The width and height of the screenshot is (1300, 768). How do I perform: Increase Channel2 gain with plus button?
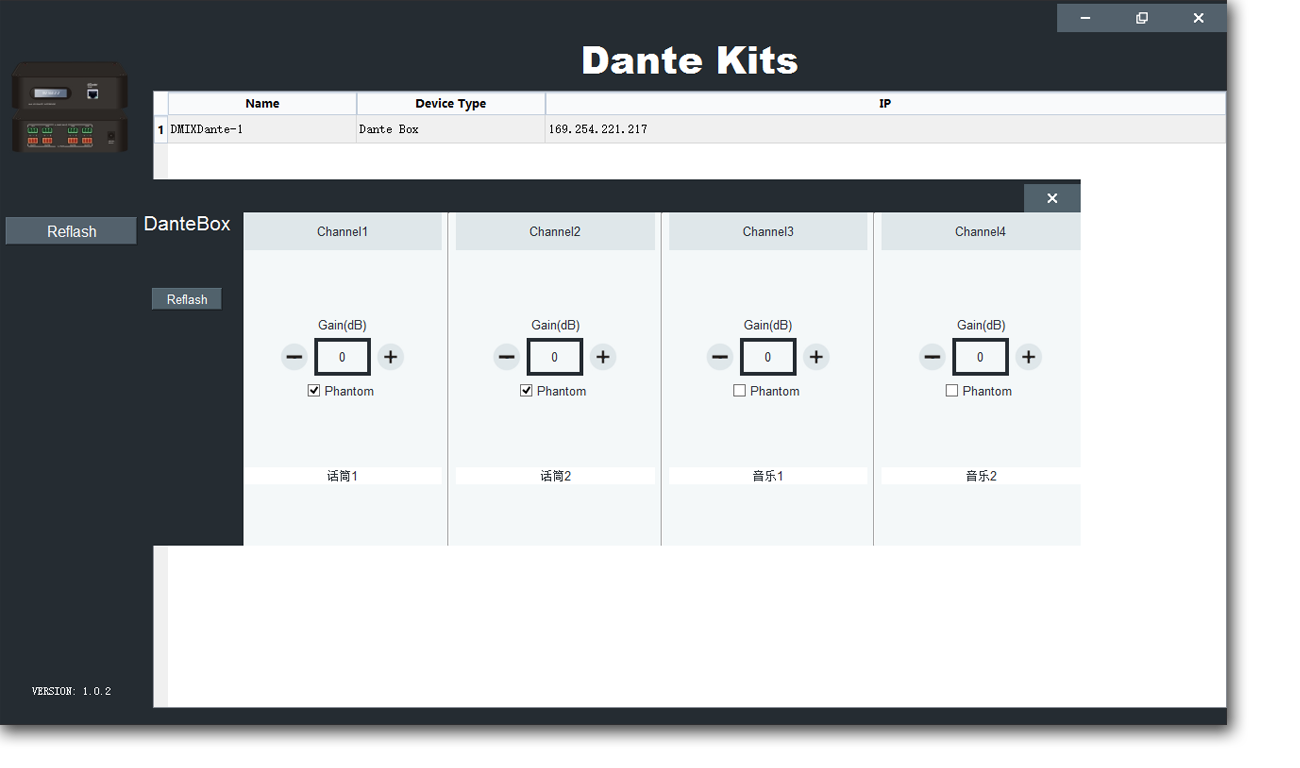[602, 357]
